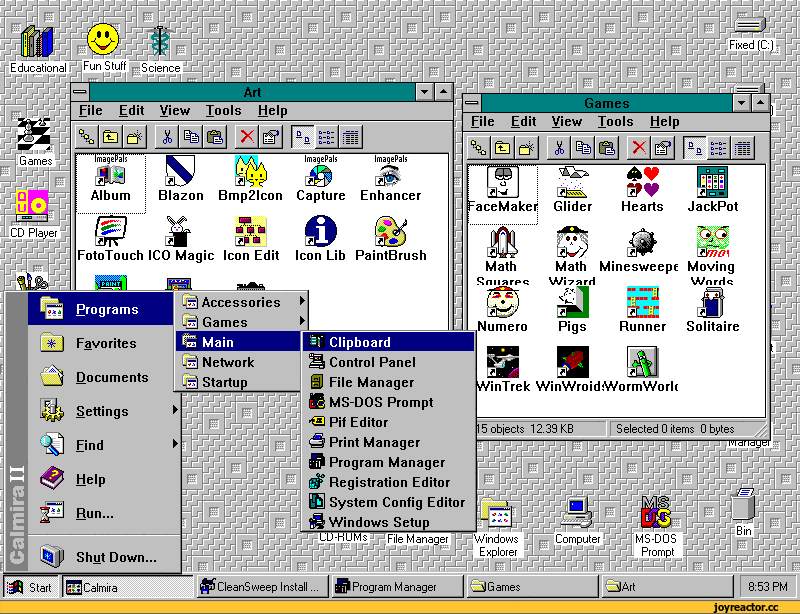Viewport: 800px width, 614px height.
Task: Select Run... in the Start menu
Action: click(104, 513)
